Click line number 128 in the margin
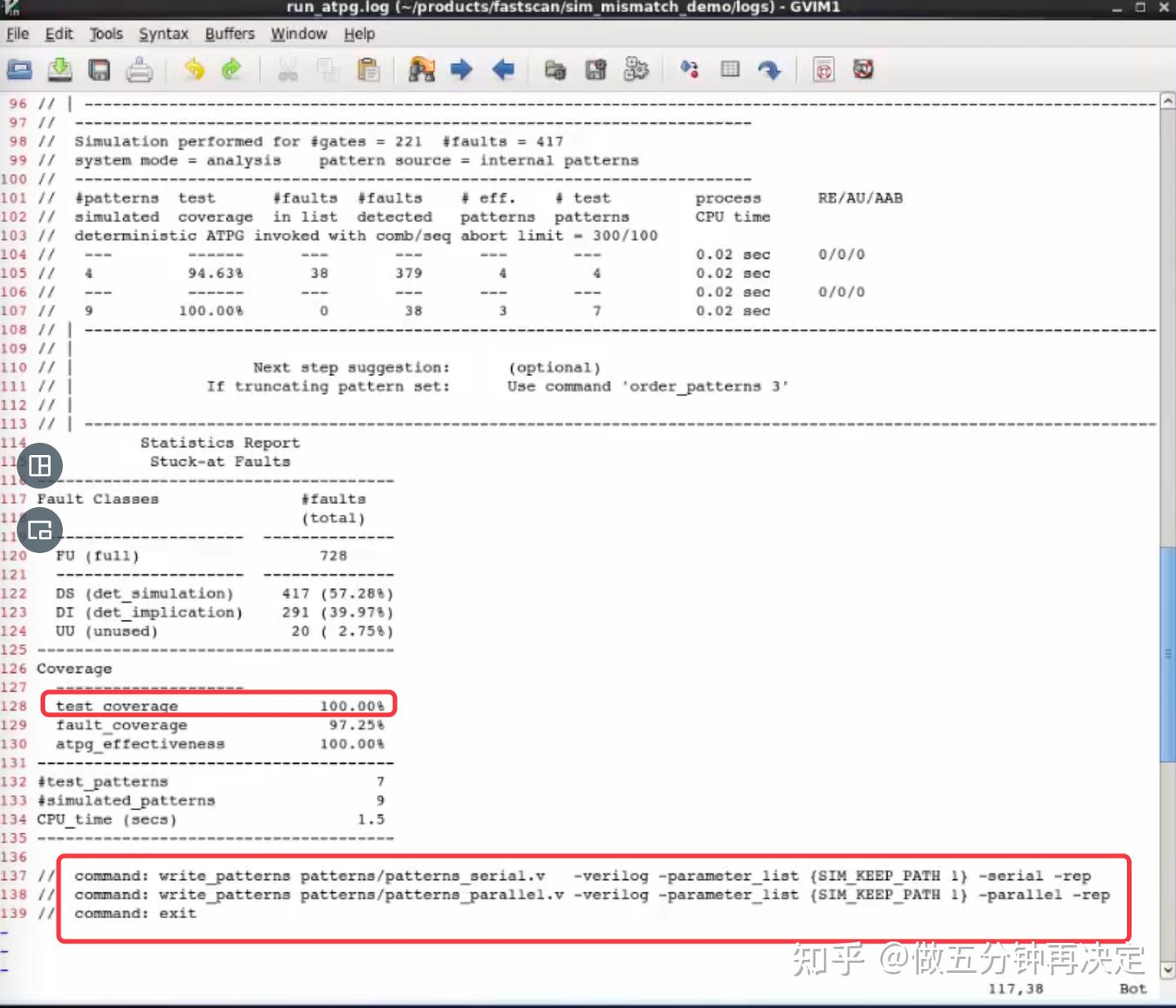This screenshot has height=1008, width=1176. click(14, 705)
